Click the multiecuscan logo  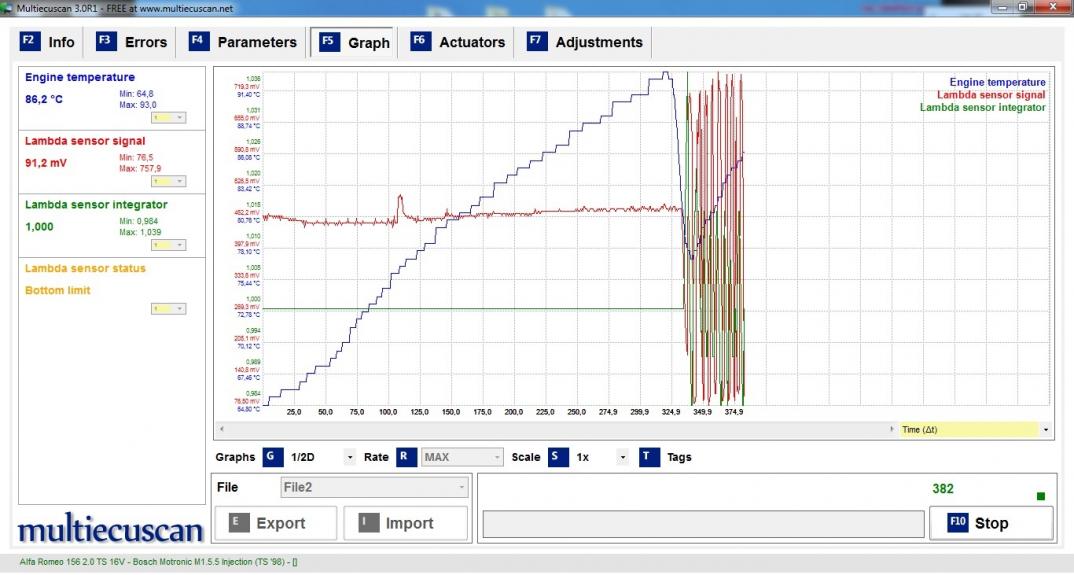pyautogui.click(x=110, y=530)
